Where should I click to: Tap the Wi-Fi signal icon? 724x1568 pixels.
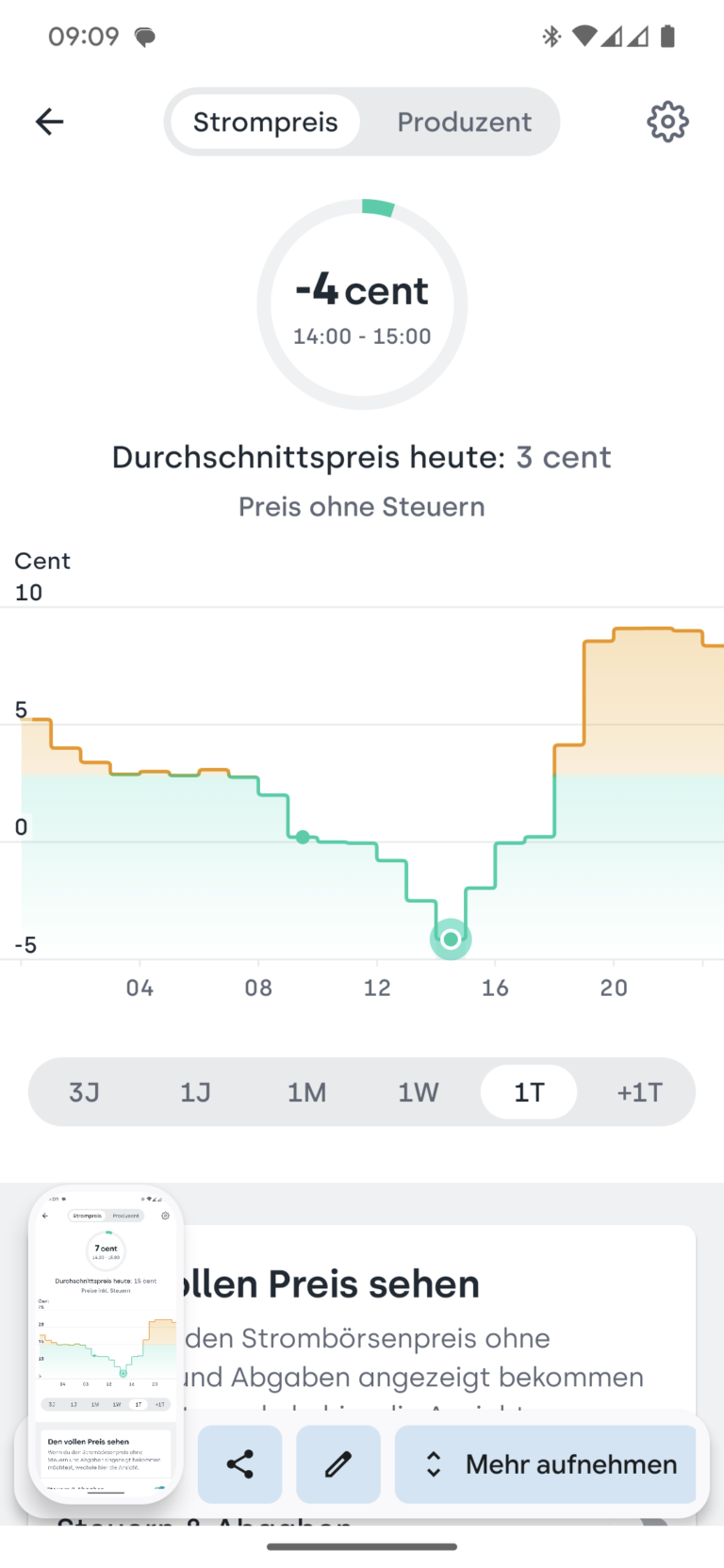pyautogui.click(x=584, y=37)
